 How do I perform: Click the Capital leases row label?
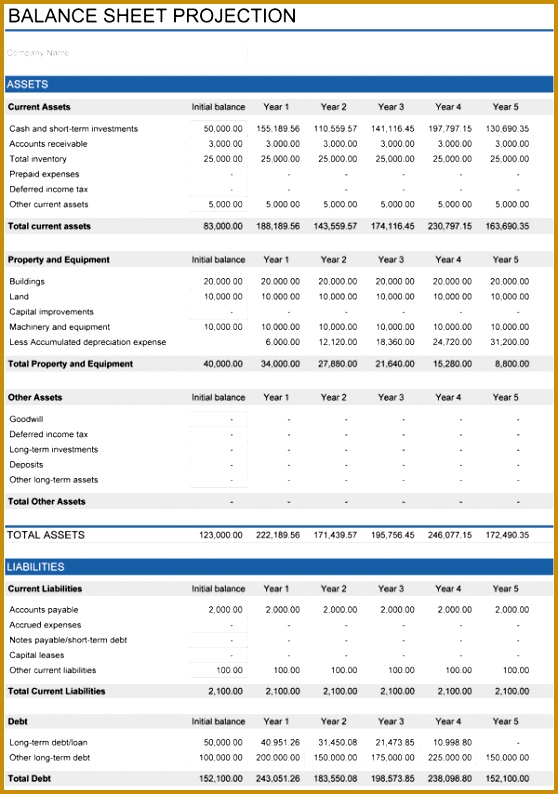[x=36, y=655]
